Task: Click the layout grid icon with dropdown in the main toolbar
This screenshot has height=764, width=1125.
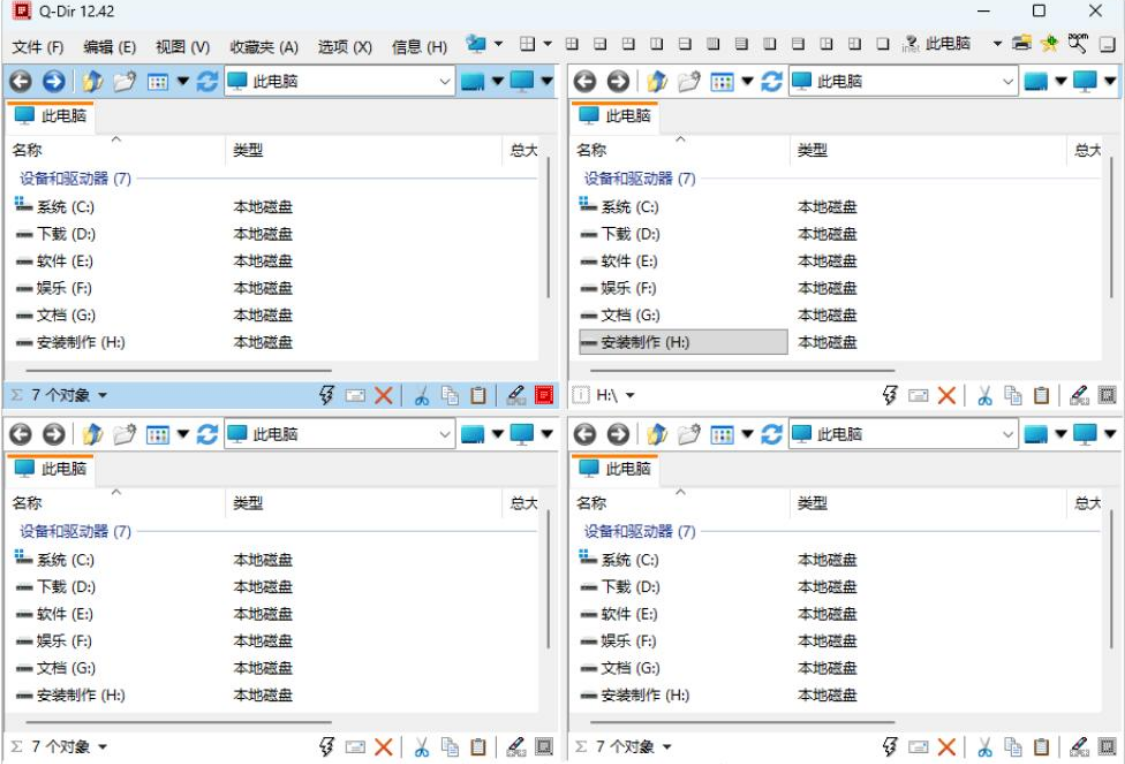Action: [527, 44]
